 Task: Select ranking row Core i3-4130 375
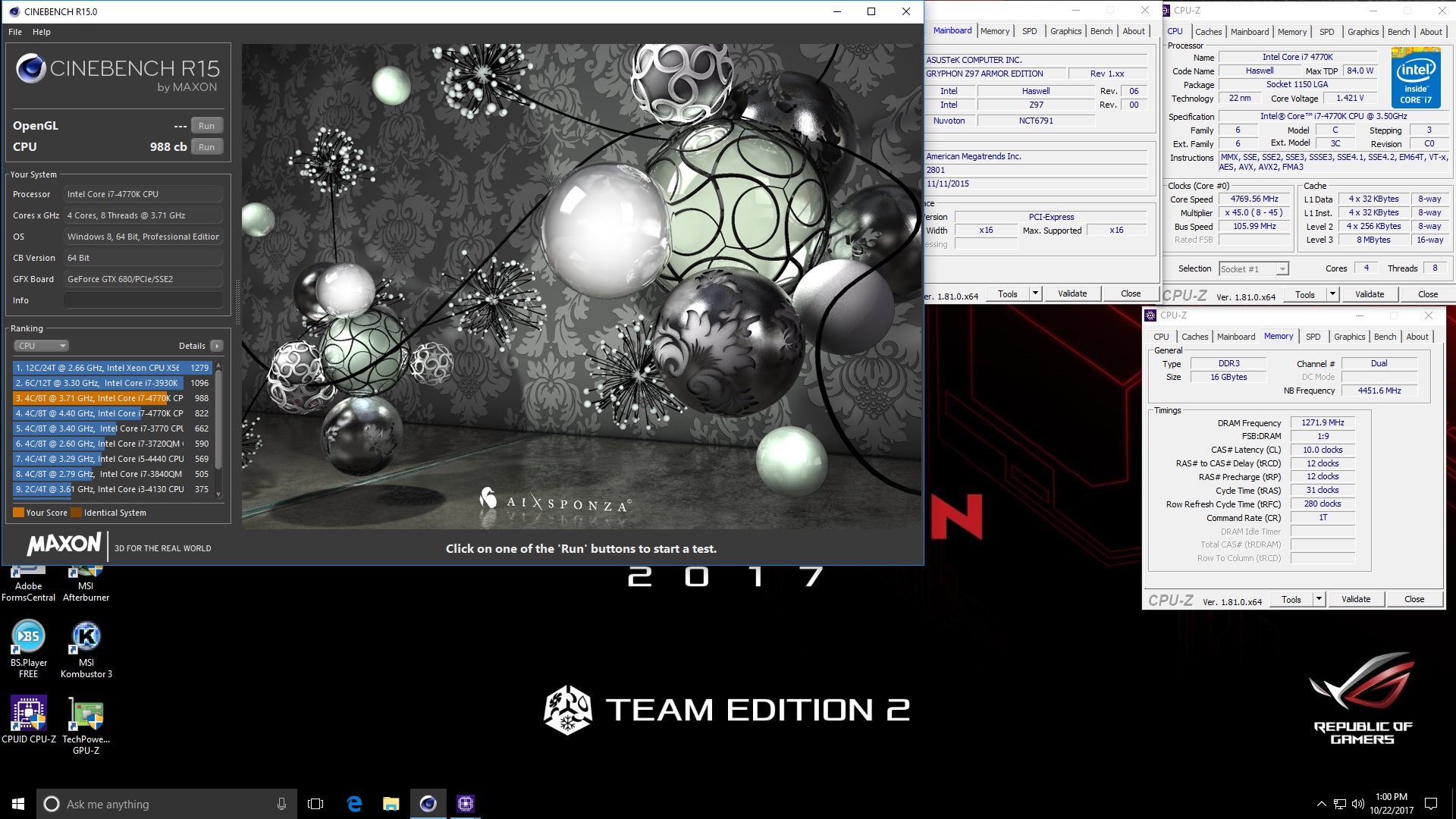pyautogui.click(x=111, y=489)
